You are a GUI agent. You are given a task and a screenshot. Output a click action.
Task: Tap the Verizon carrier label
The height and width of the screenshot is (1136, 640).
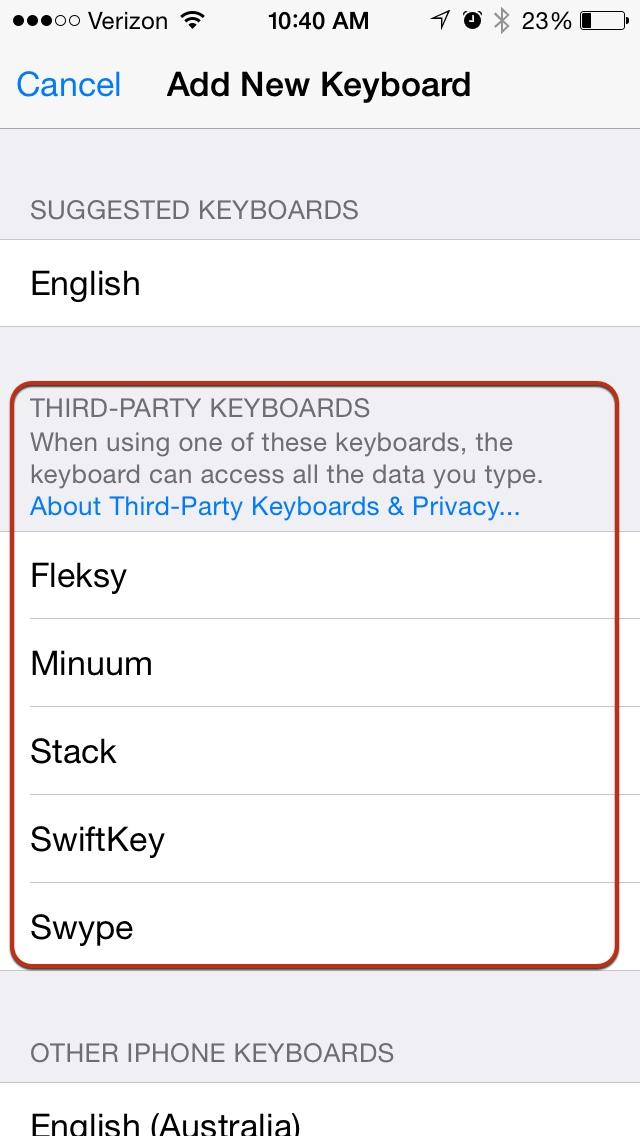point(128,20)
